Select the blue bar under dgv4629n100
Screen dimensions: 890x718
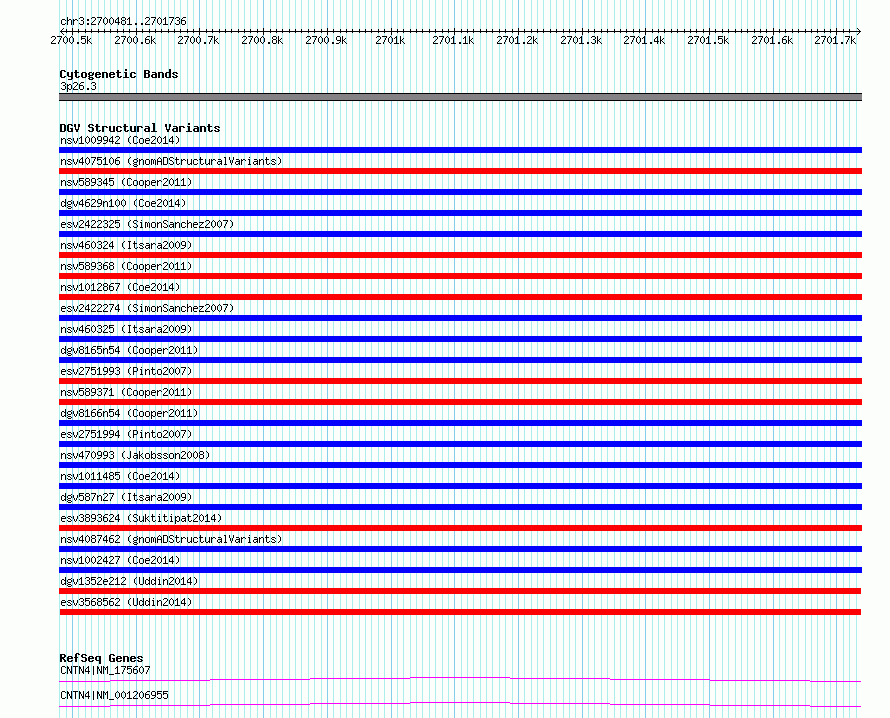click(460, 213)
